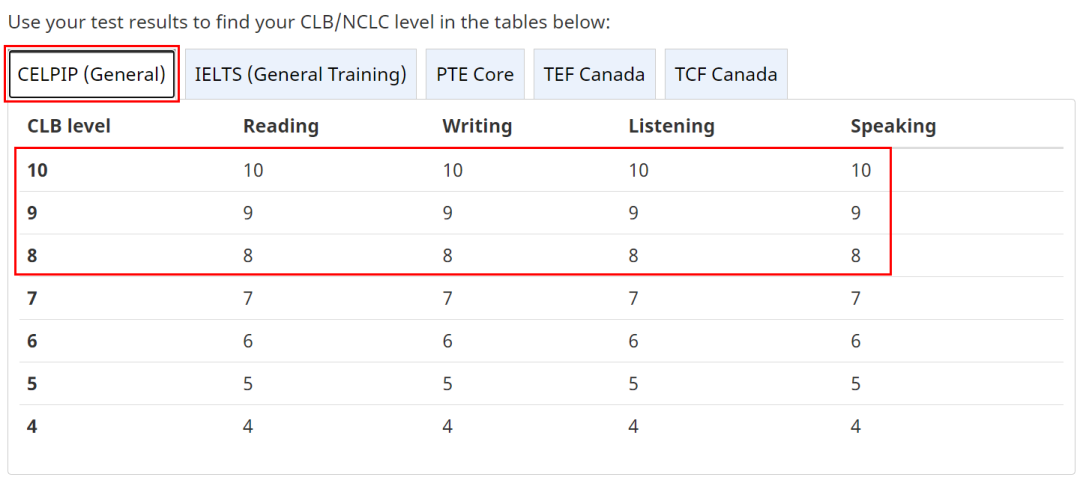Select CLB level 10 row label
Screen dimensions: 1080x480
click(x=37, y=170)
